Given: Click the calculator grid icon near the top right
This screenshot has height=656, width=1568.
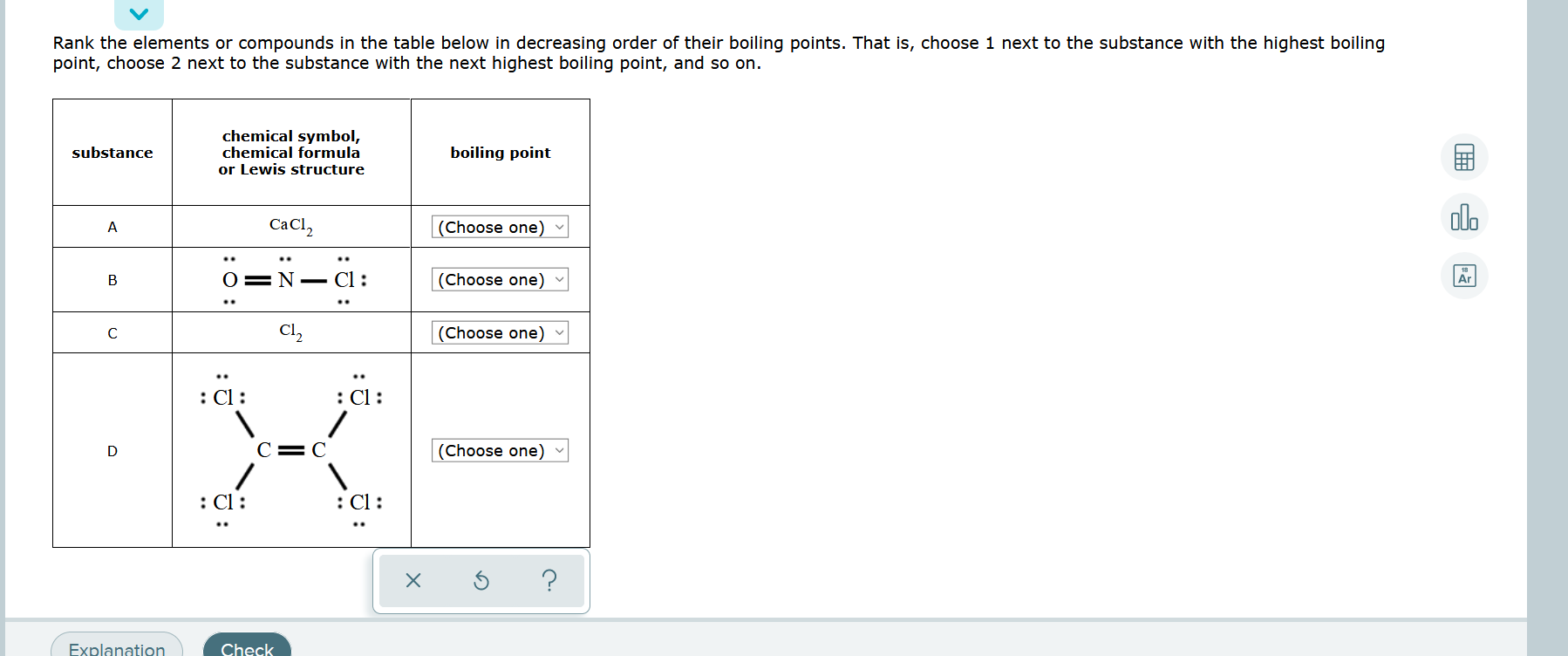Looking at the screenshot, I should [x=1463, y=158].
